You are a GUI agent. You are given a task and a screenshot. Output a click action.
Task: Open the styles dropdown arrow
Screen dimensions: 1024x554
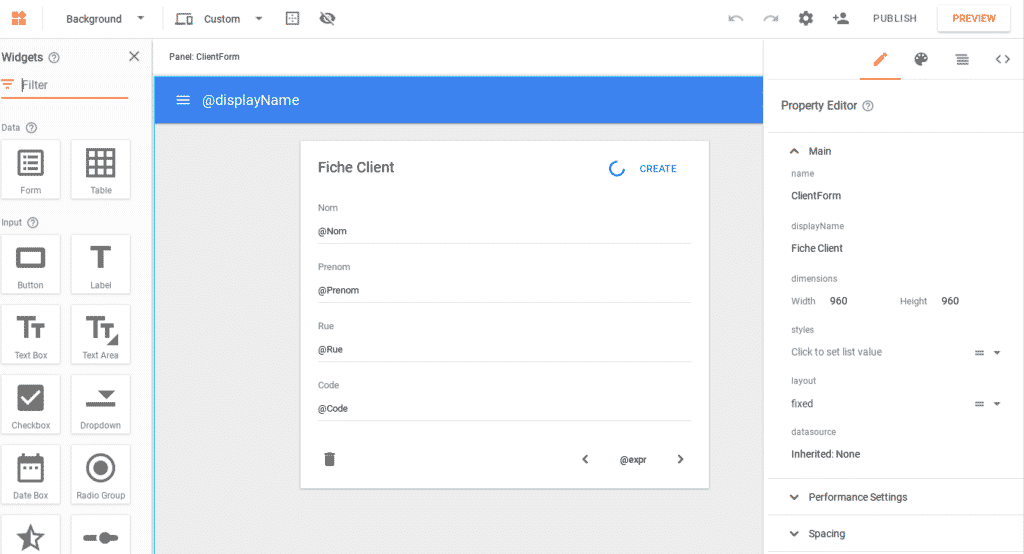tap(997, 353)
